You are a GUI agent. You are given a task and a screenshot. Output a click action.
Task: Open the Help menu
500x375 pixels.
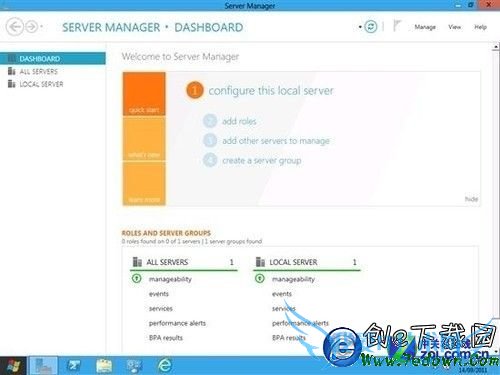(480, 27)
